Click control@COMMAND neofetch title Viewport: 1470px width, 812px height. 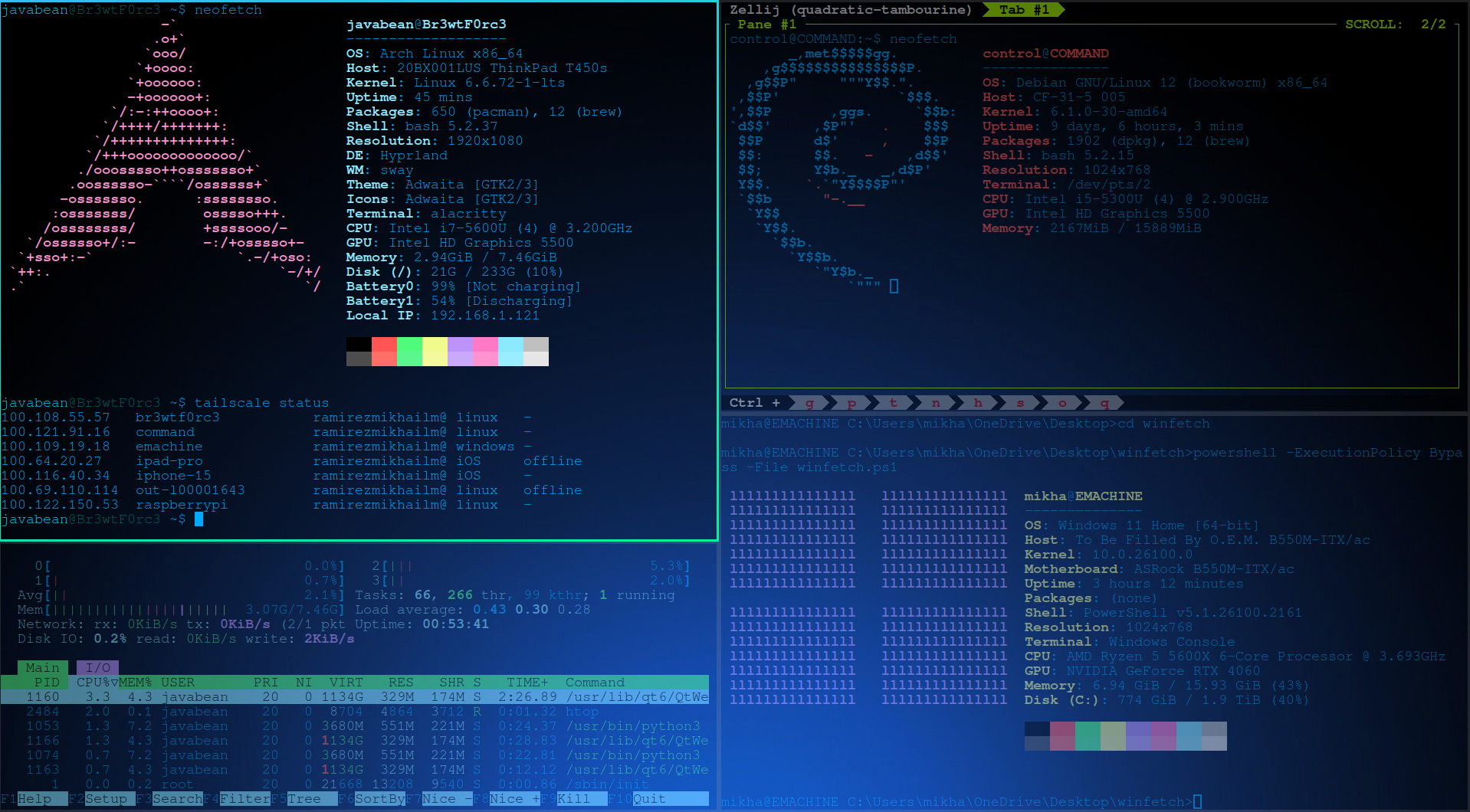[x=1045, y=53]
